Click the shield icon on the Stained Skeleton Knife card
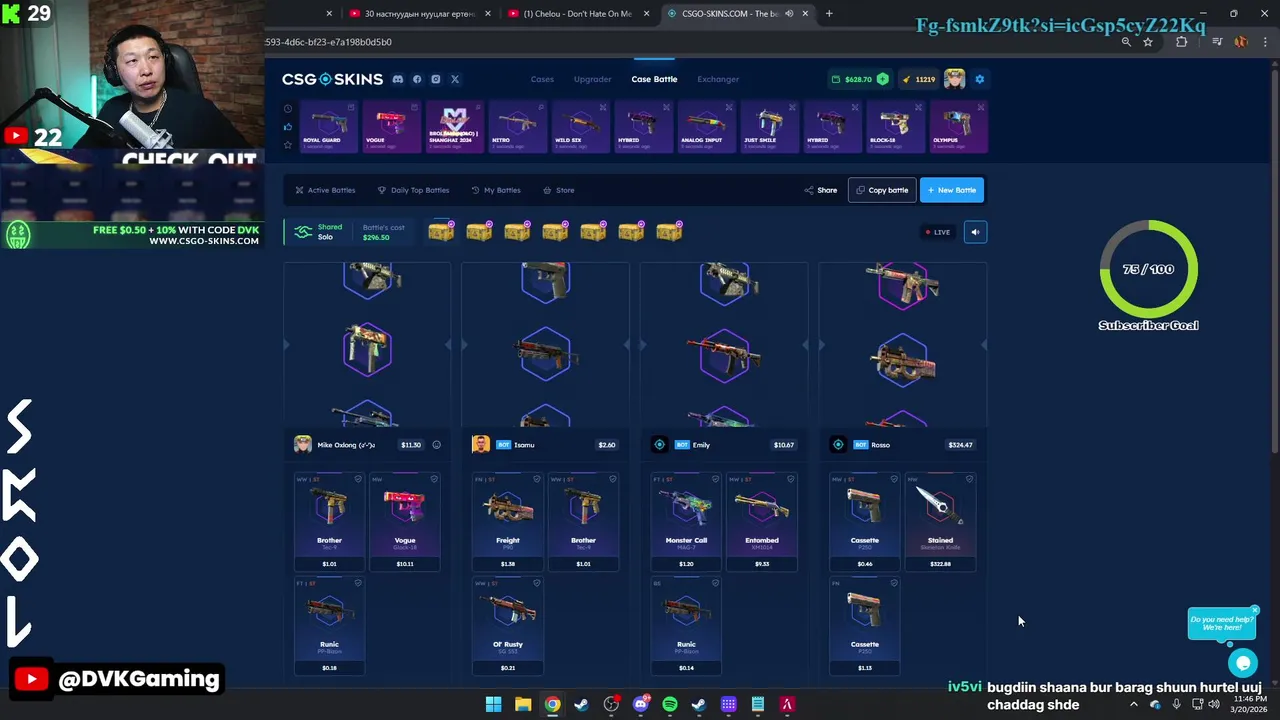 coord(969,479)
